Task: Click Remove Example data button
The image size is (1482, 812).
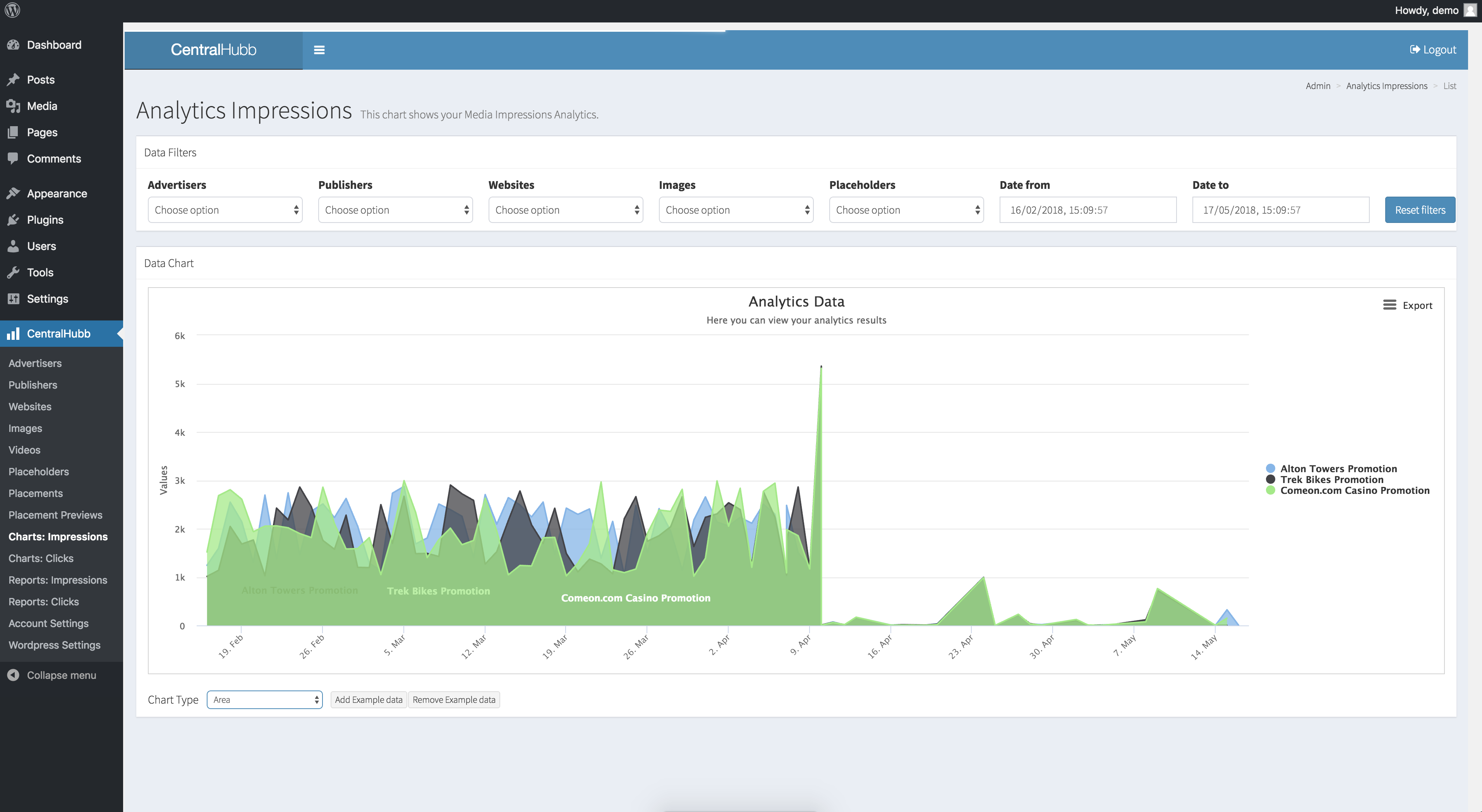Action: tap(454, 700)
